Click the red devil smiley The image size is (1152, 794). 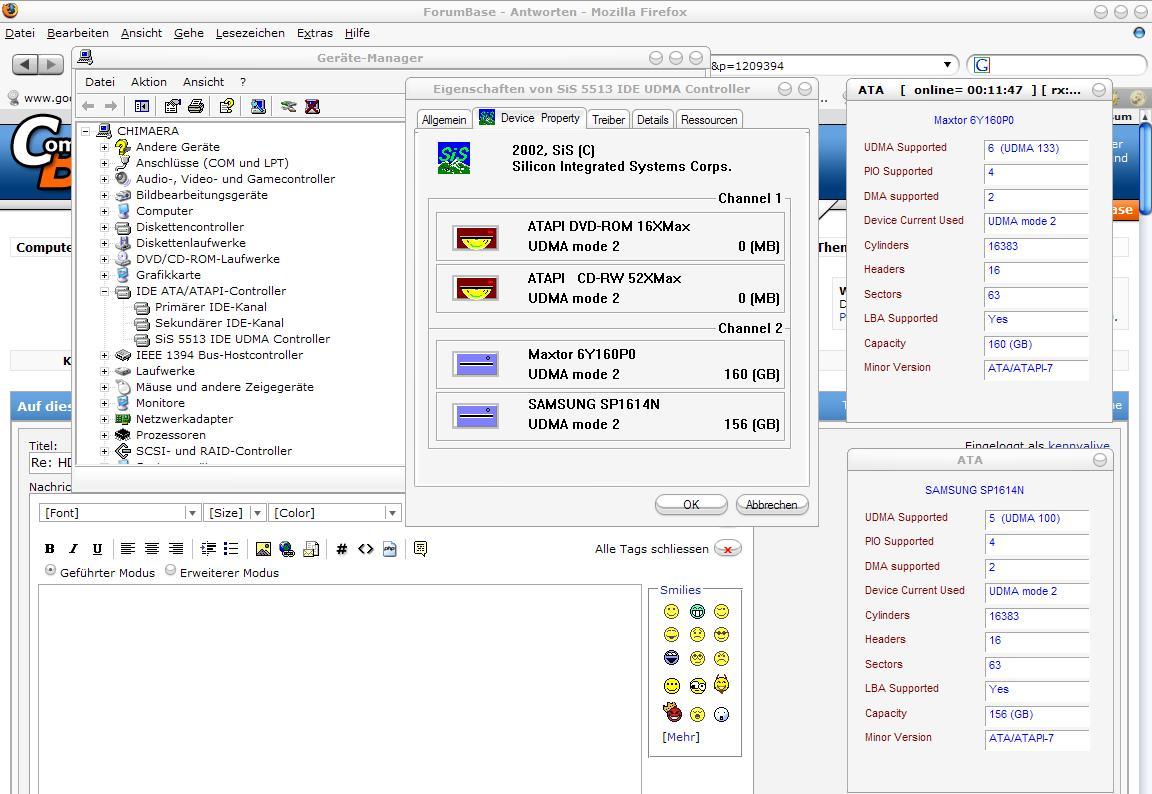point(672,712)
